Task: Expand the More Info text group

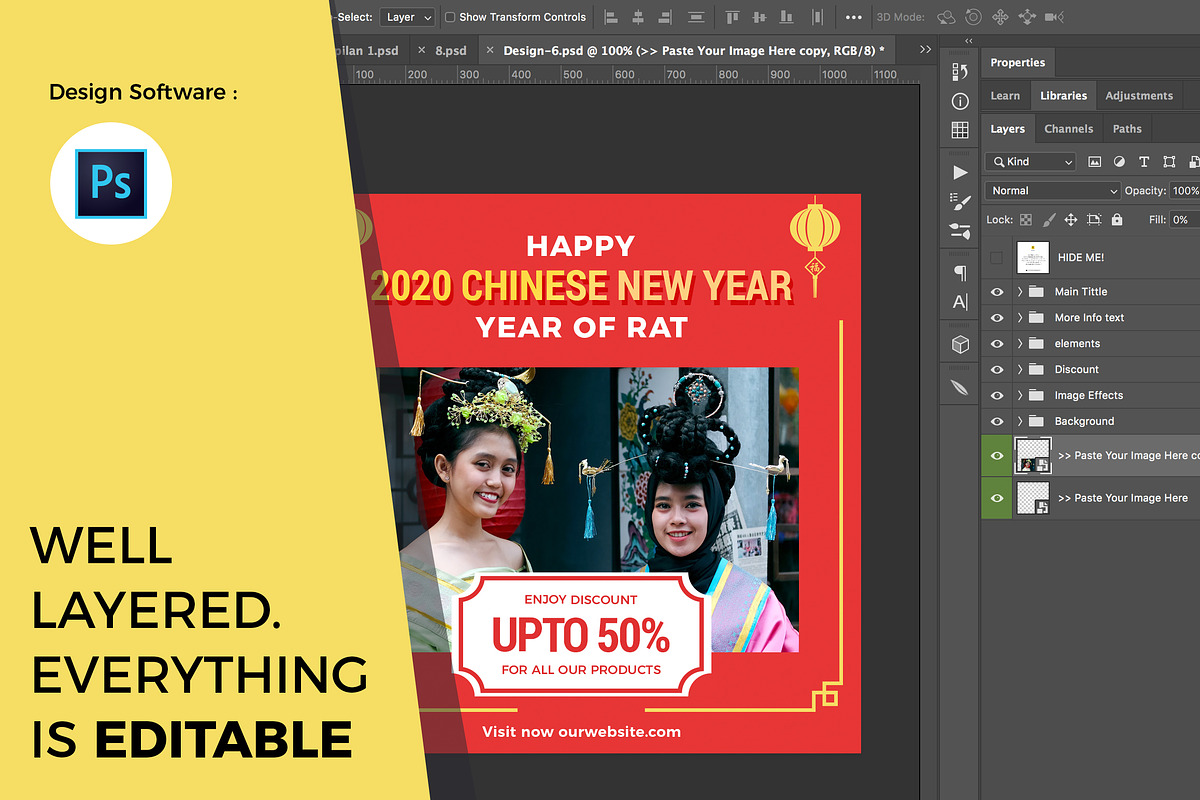Action: pyautogui.click(x=1020, y=318)
